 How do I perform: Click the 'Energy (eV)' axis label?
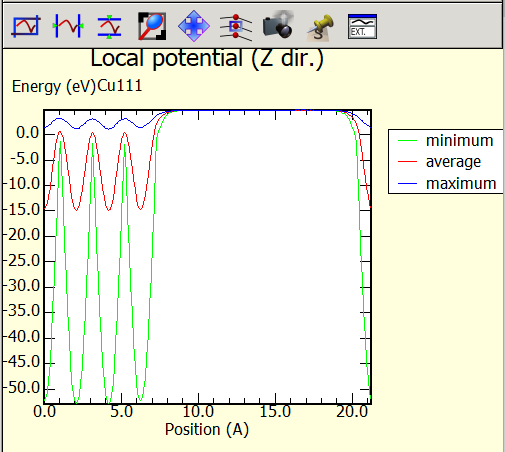pos(54,87)
